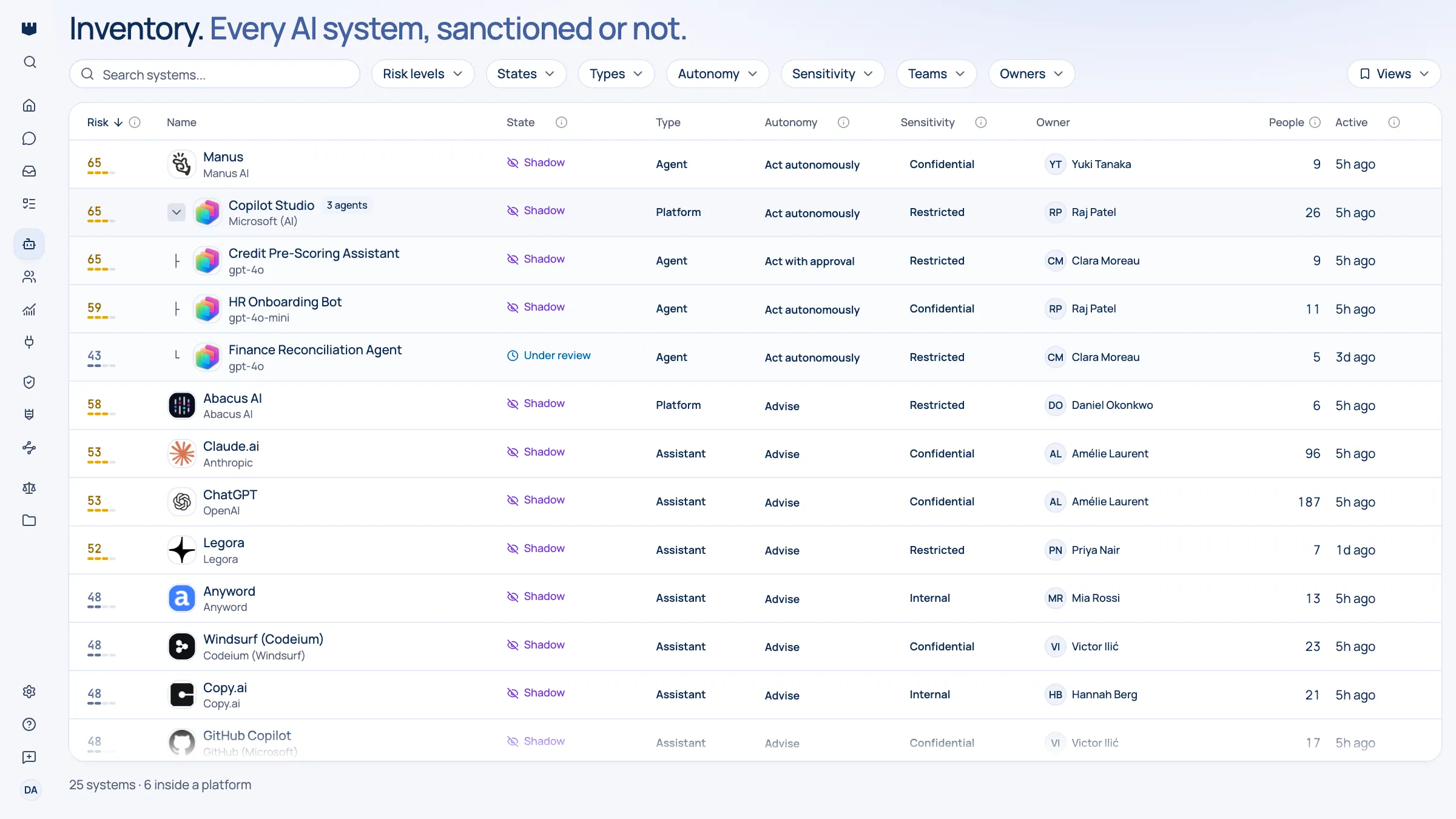Click the Shadow state in Manus row
Image resolution: width=1456 pixels, height=819 pixels.
[536, 163]
